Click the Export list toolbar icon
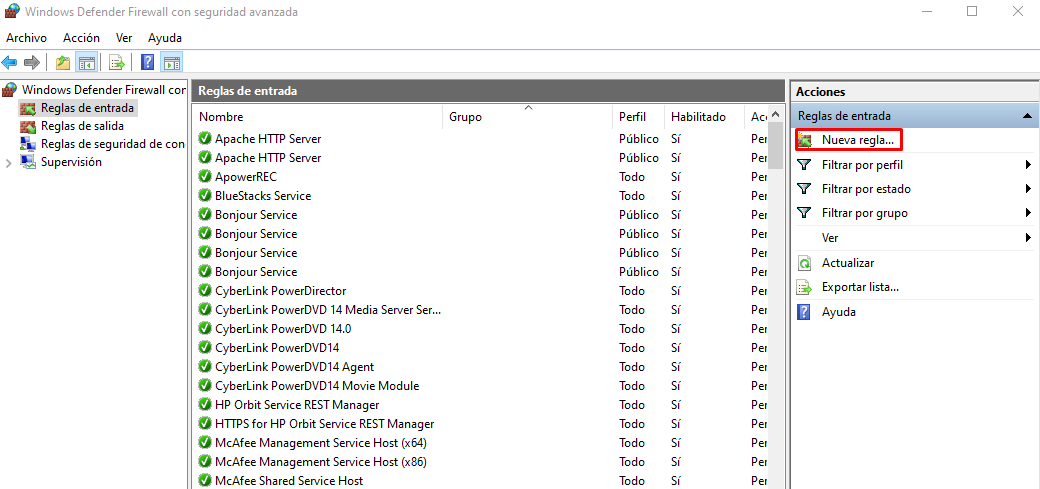Viewport: 1040px width, 489px height. 117,63
